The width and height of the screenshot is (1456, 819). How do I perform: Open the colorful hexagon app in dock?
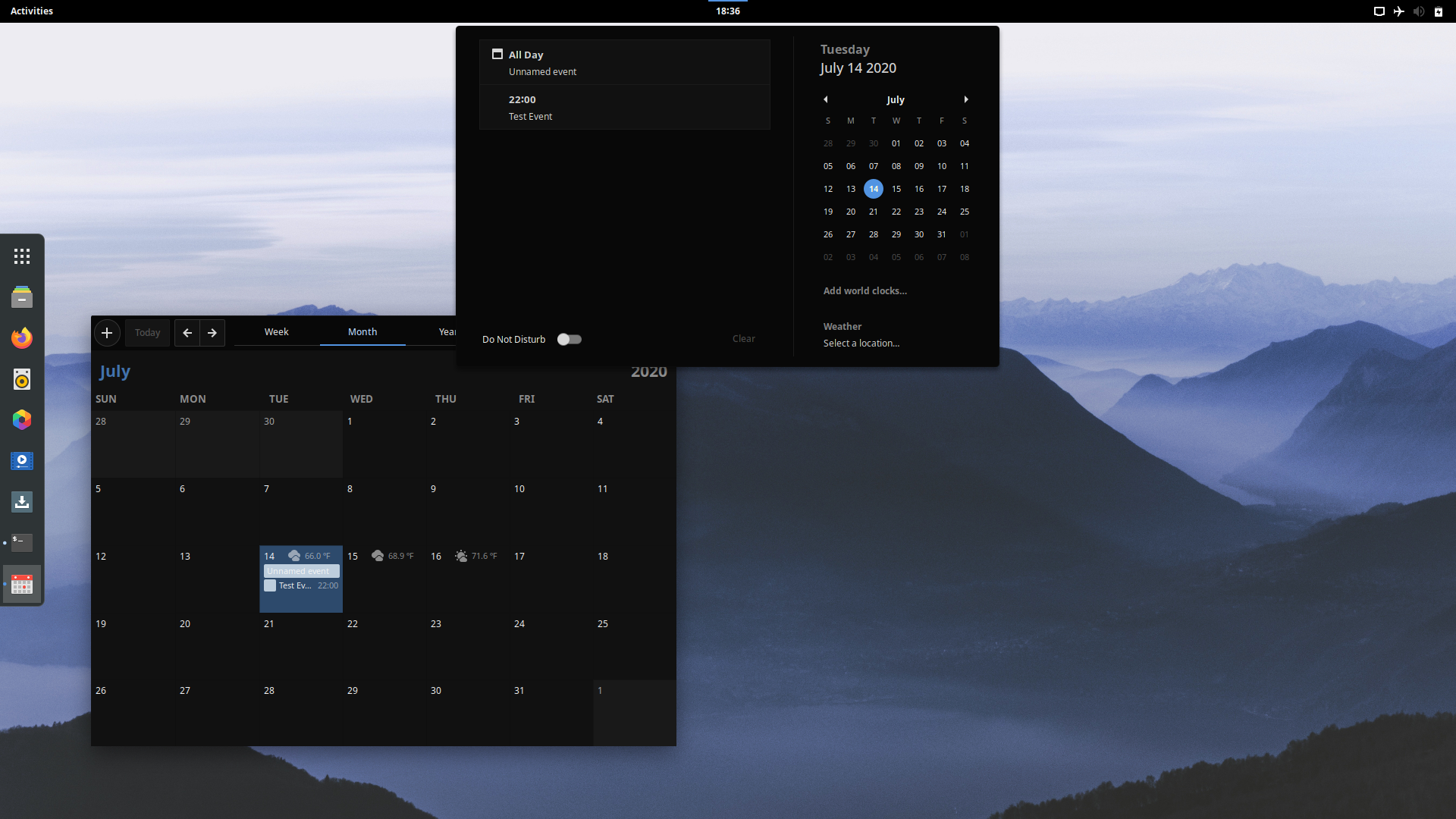tap(22, 420)
